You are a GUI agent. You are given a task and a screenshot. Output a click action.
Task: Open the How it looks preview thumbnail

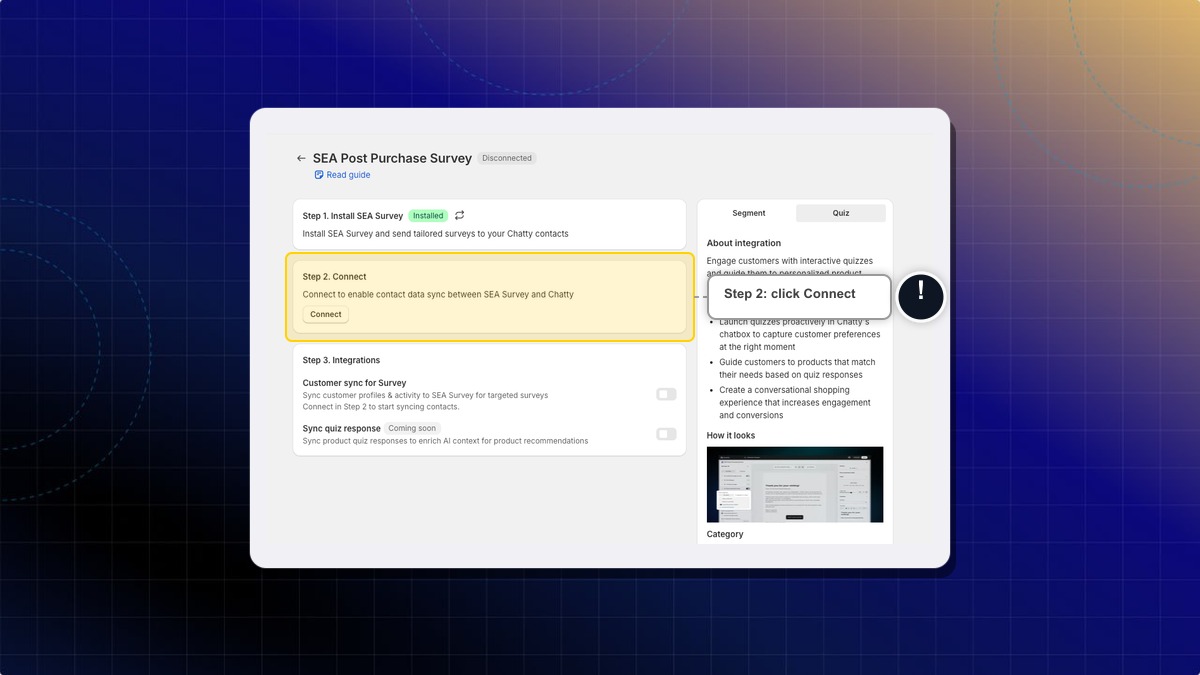(x=795, y=484)
